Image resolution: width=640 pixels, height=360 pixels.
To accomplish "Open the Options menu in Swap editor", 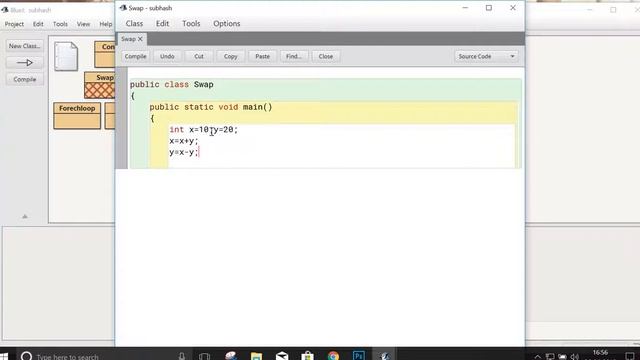I will pyautogui.click(x=227, y=24).
